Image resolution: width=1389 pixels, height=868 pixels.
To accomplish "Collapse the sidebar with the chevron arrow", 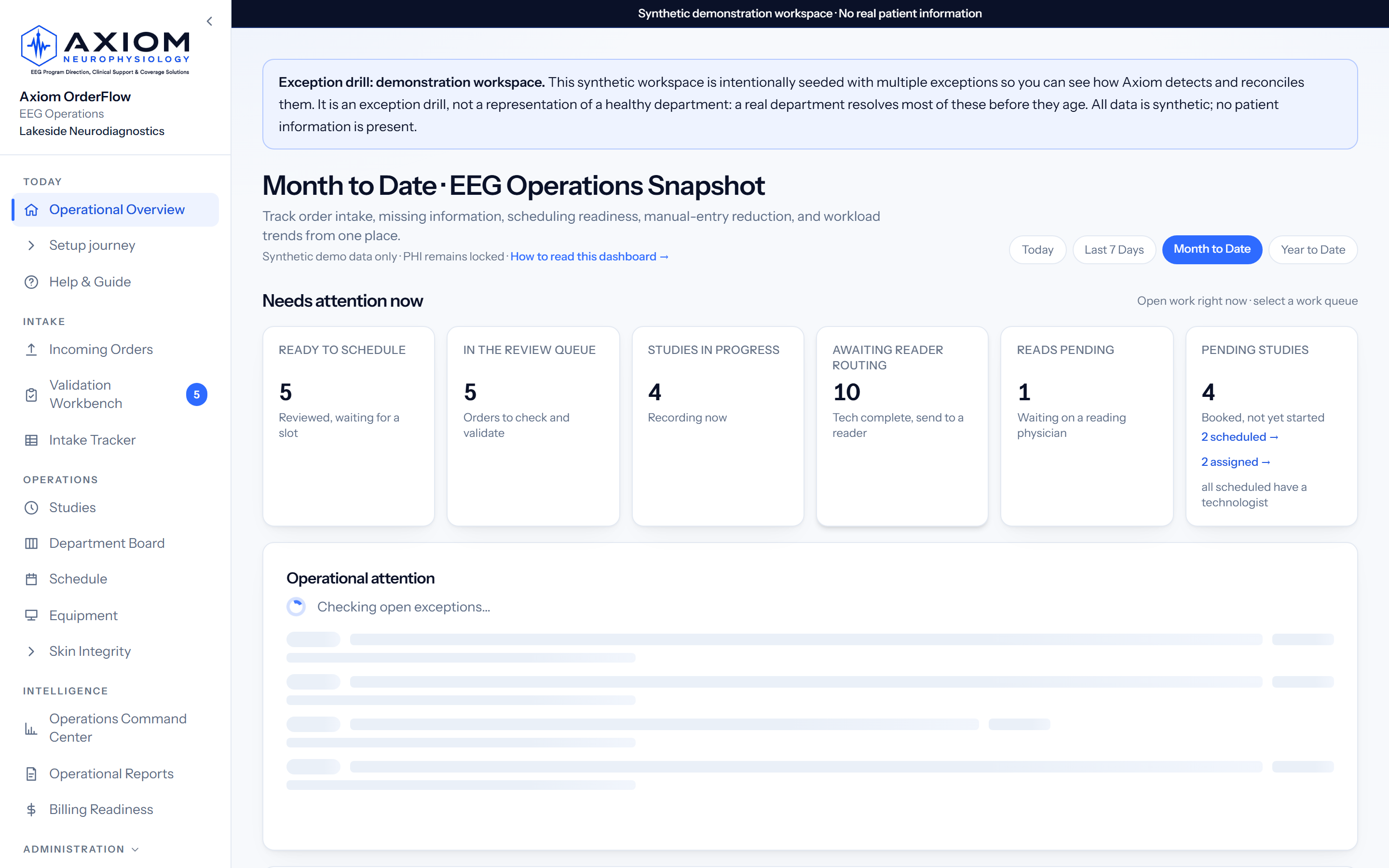I will pyautogui.click(x=209, y=21).
